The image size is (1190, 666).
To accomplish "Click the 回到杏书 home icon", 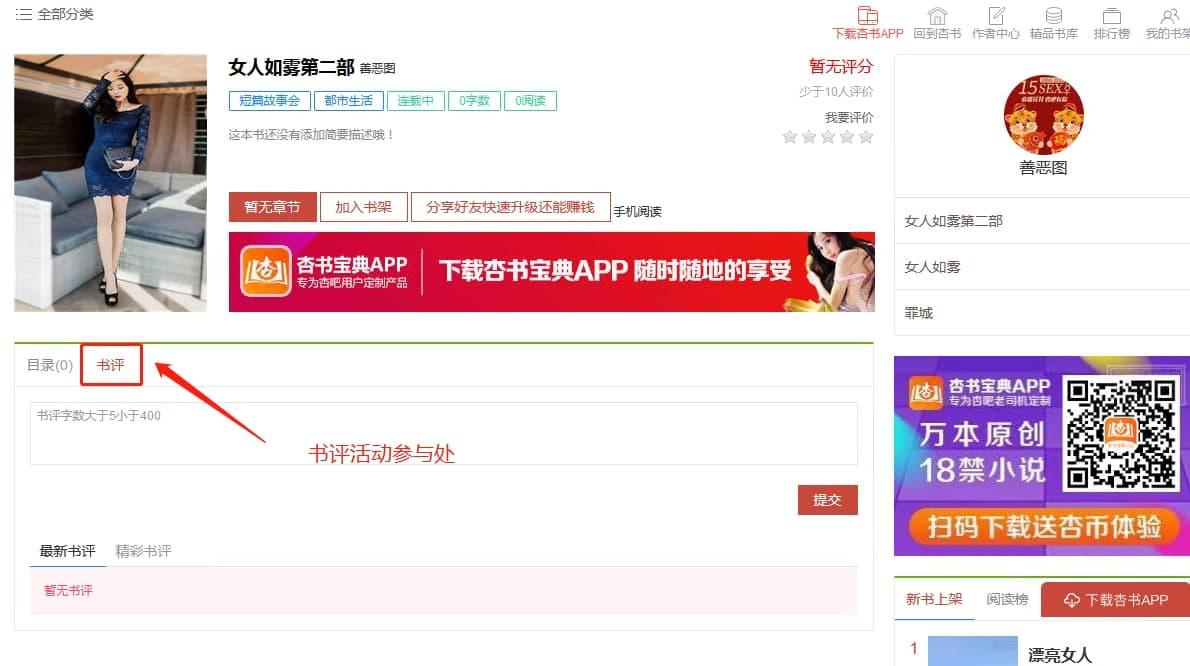I will click(x=937, y=15).
